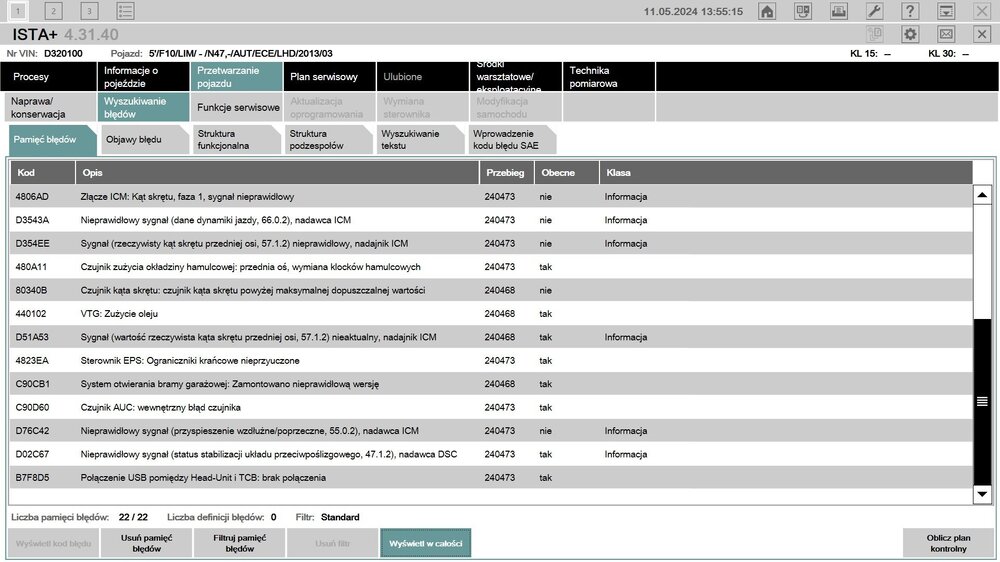Screen dimensions: 1000x562
Task: Click the fault list scrollbar thumb
Action: coord(982,401)
